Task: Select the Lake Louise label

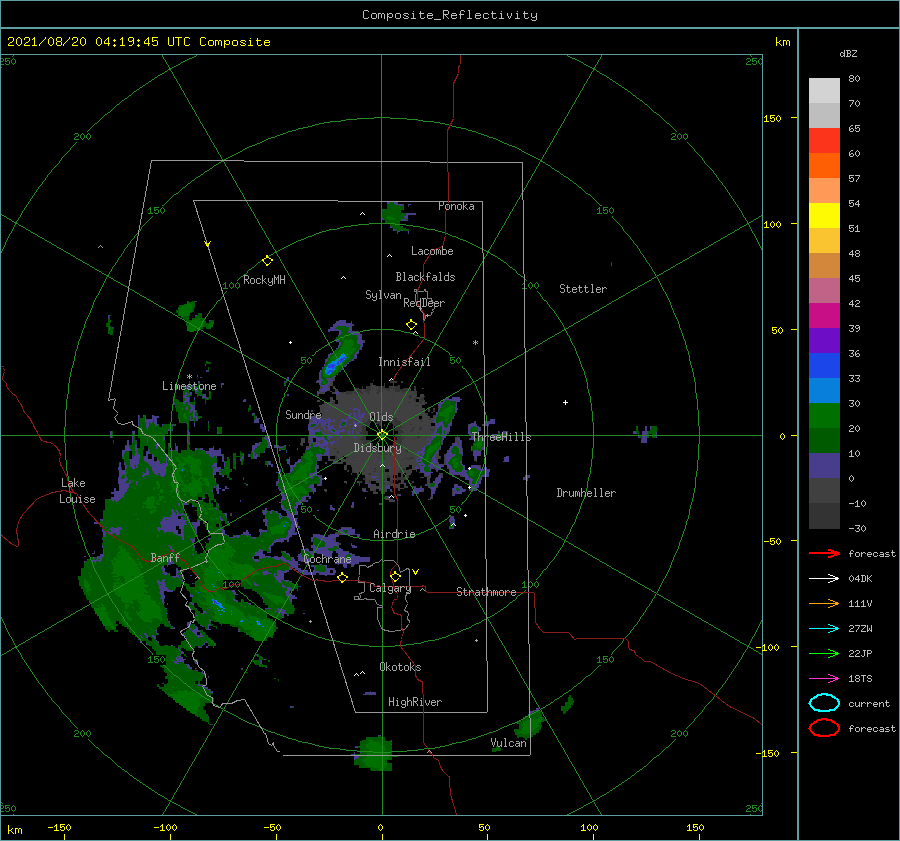Action: [x=77, y=491]
